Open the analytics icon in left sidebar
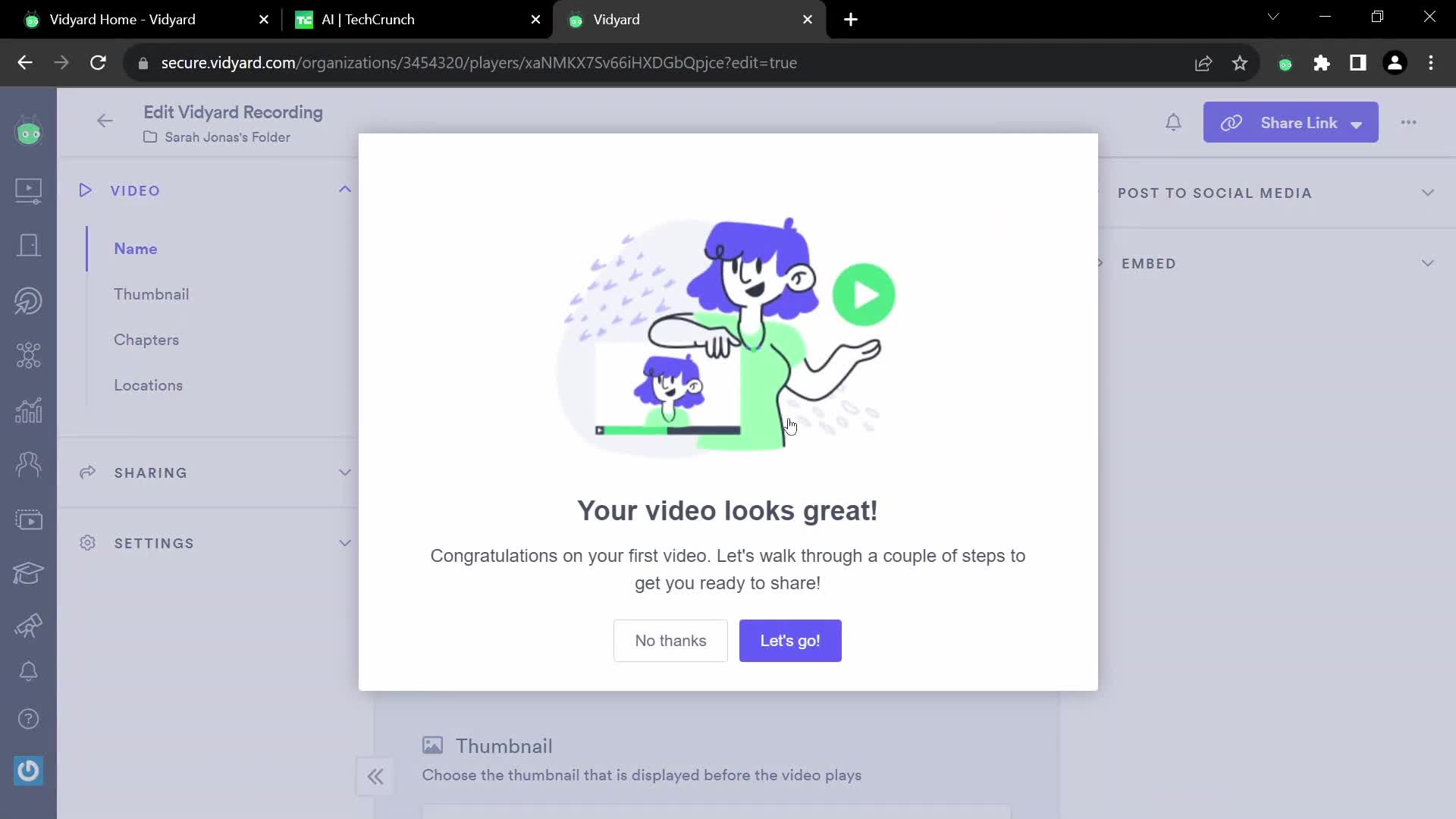 click(28, 410)
